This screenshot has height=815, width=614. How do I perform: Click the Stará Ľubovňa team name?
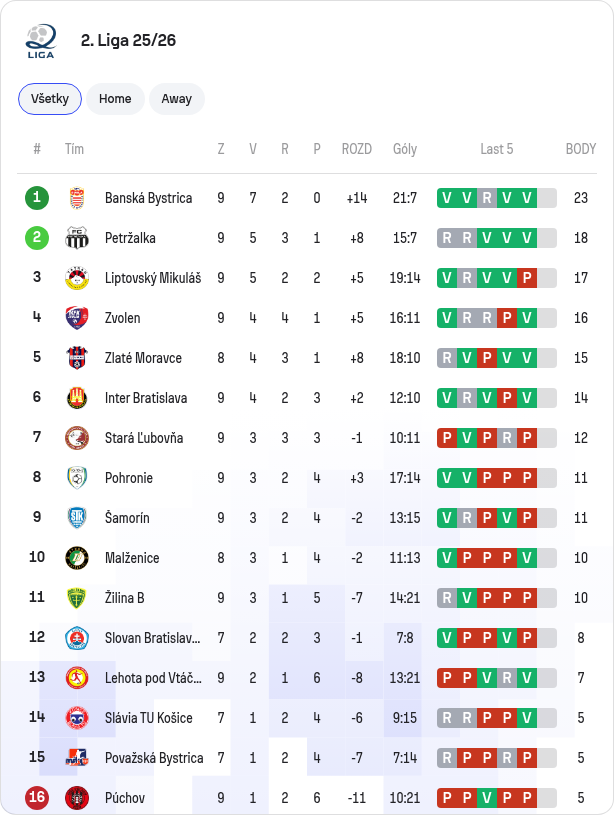(144, 438)
